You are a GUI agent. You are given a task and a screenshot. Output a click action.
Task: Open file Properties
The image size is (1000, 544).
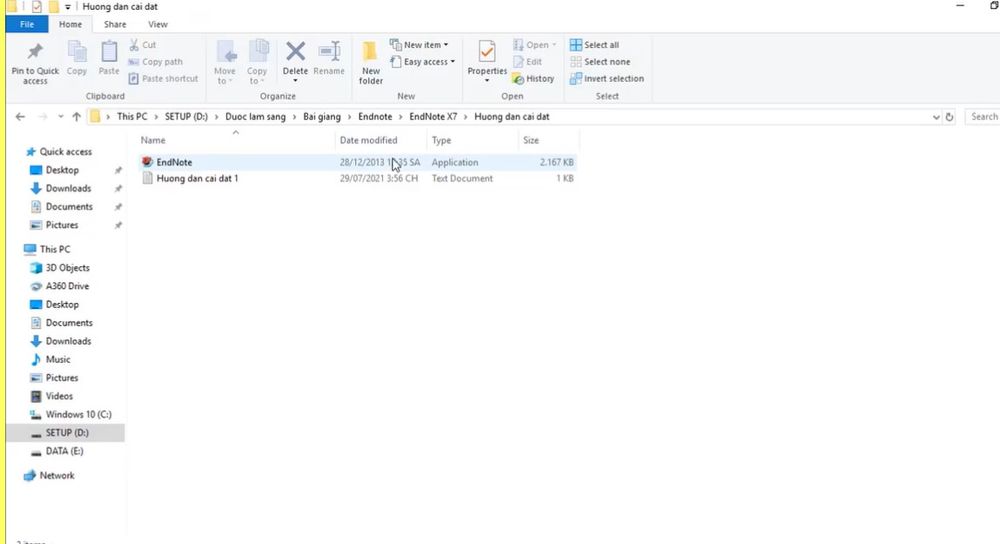pos(487,62)
